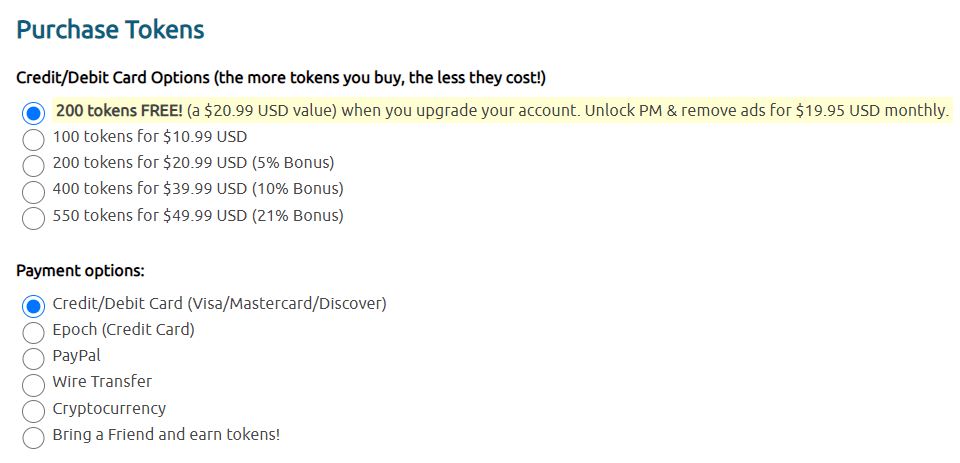
Task: Click the 'Wire Transfer' label text
Action: (x=102, y=381)
